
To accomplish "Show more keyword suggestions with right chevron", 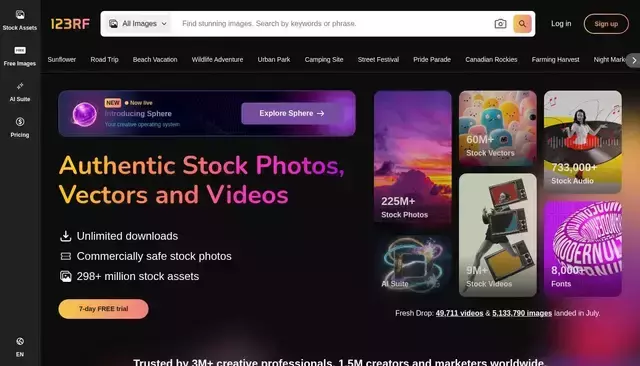I will 633,60.
